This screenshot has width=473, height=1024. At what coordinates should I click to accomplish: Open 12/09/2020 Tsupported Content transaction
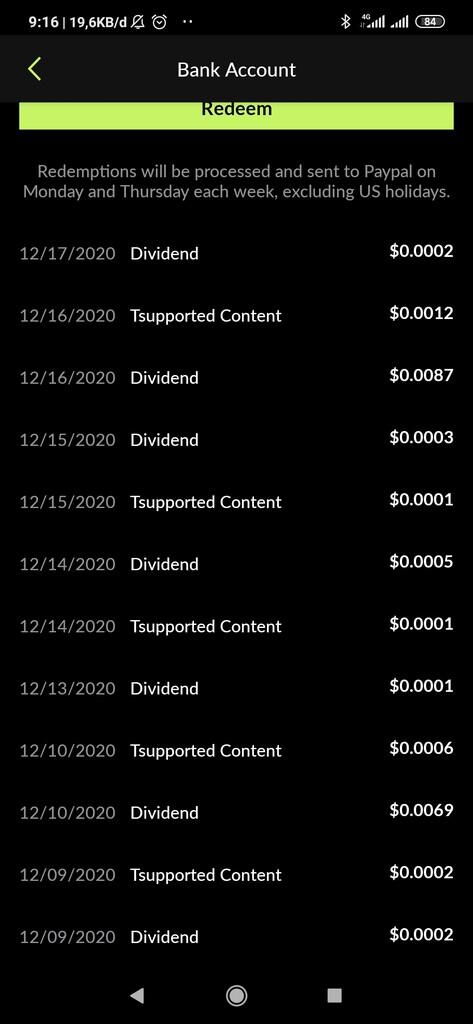(236, 874)
